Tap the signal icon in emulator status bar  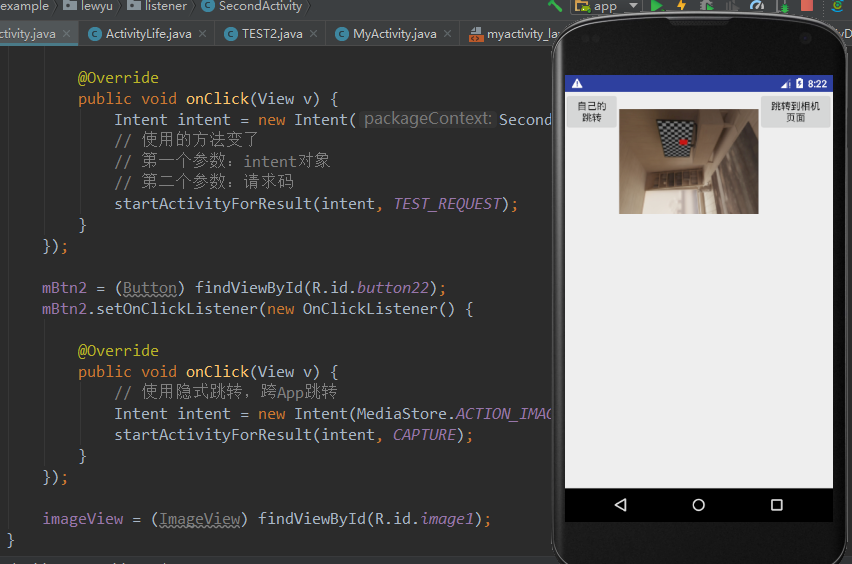(786, 83)
